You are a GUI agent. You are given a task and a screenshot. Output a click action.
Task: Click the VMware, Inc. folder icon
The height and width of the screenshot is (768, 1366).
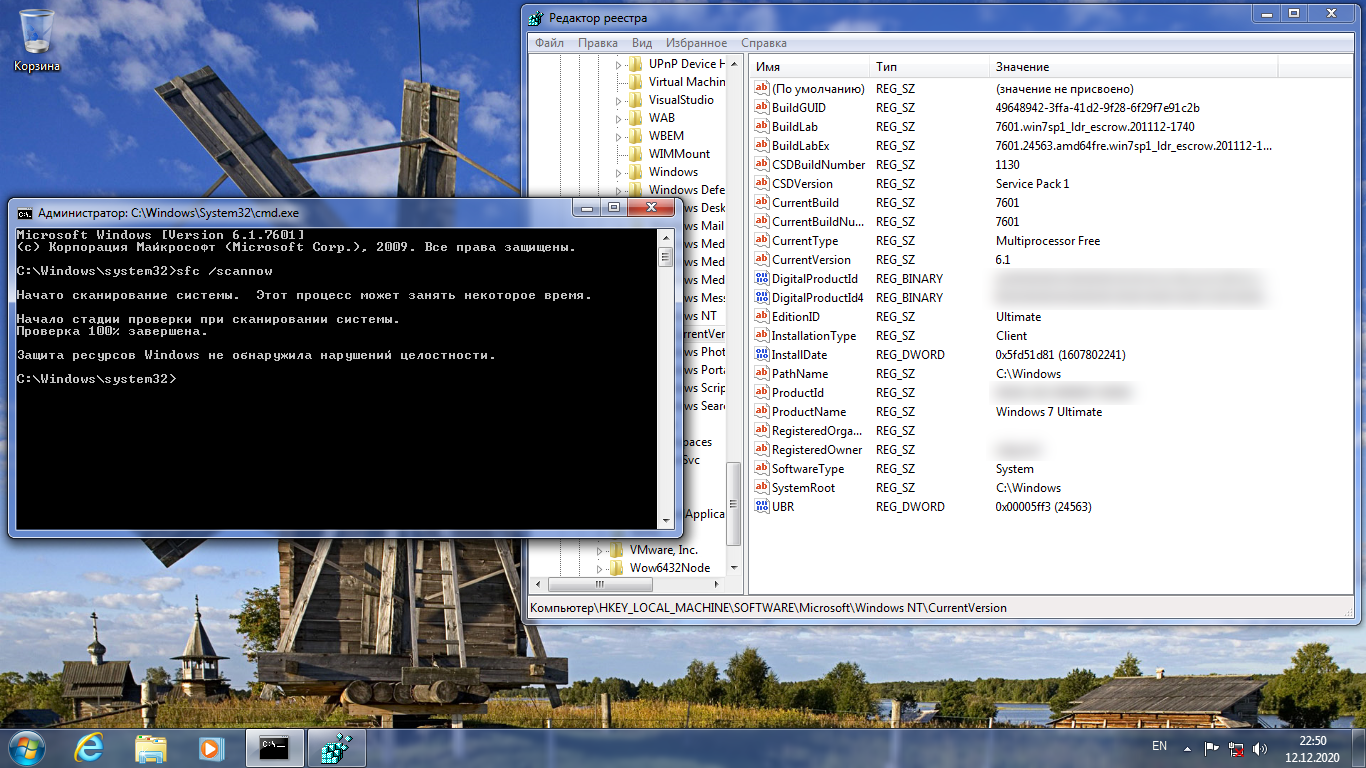[x=615, y=550]
